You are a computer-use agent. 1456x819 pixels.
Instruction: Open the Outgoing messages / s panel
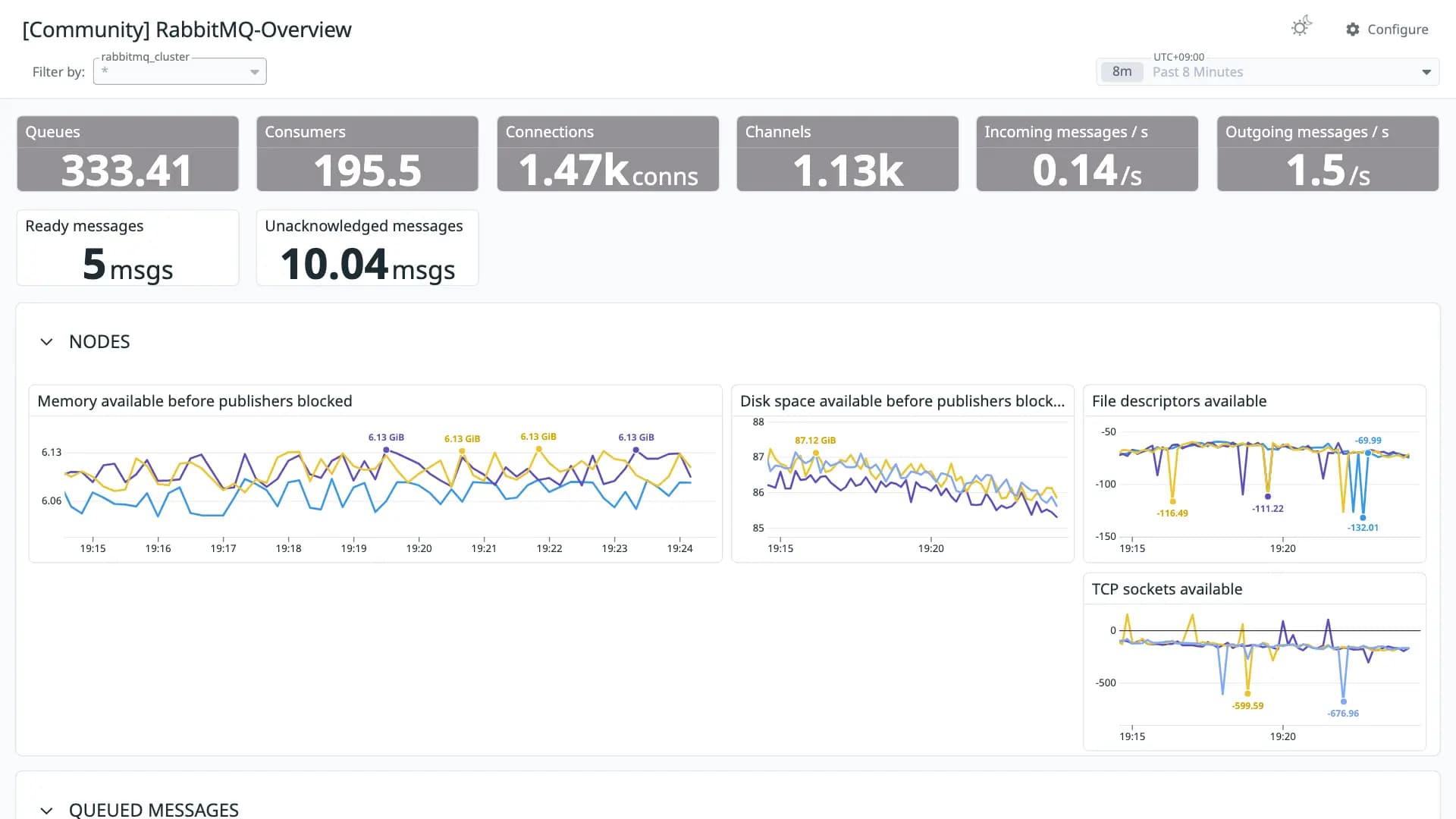pyautogui.click(x=1327, y=153)
